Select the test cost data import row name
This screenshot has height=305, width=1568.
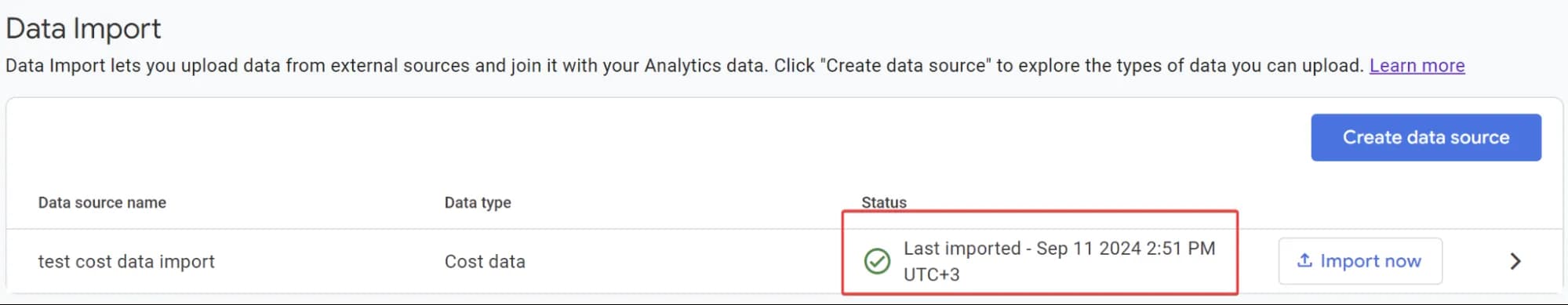coord(126,261)
